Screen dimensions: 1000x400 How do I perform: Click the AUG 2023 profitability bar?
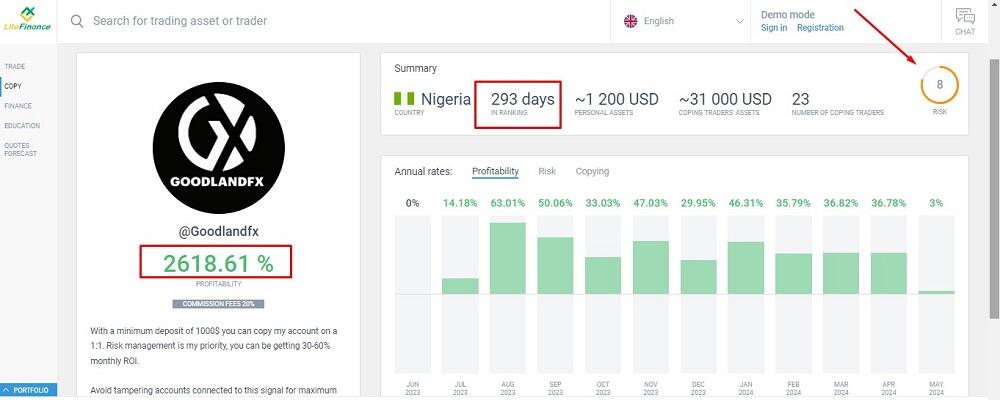coord(507,258)
